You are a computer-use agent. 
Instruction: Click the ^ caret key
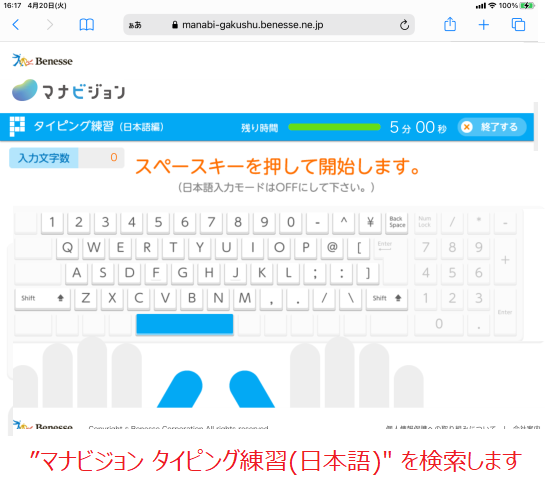click(344, 222)
